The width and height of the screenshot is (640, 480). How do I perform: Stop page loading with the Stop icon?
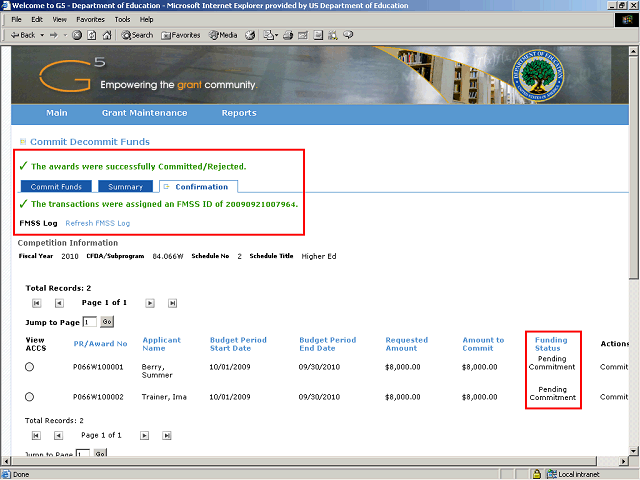(x=77, y=35)
